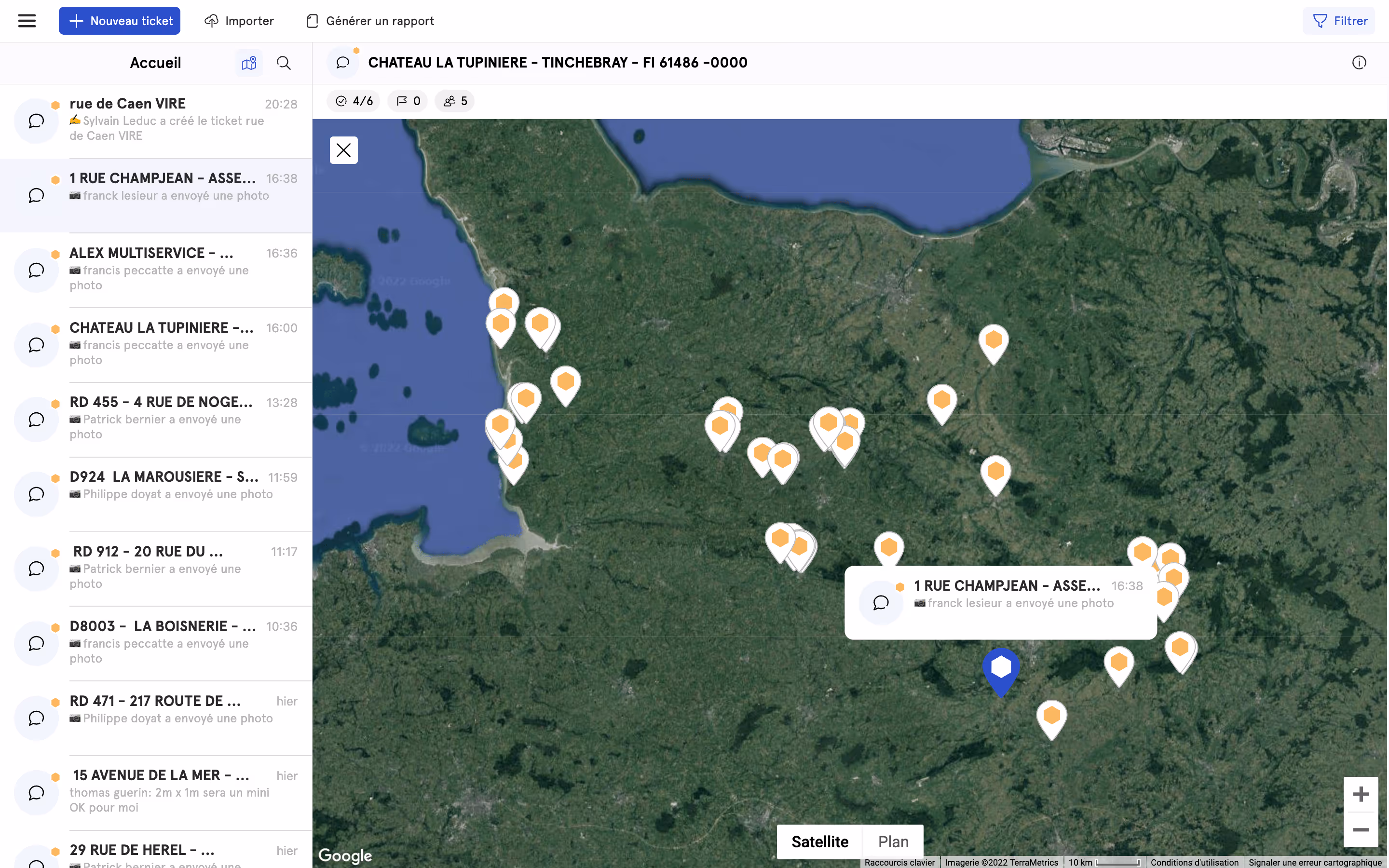Open the 4/6 tasks completed badge

click(354, 101)
